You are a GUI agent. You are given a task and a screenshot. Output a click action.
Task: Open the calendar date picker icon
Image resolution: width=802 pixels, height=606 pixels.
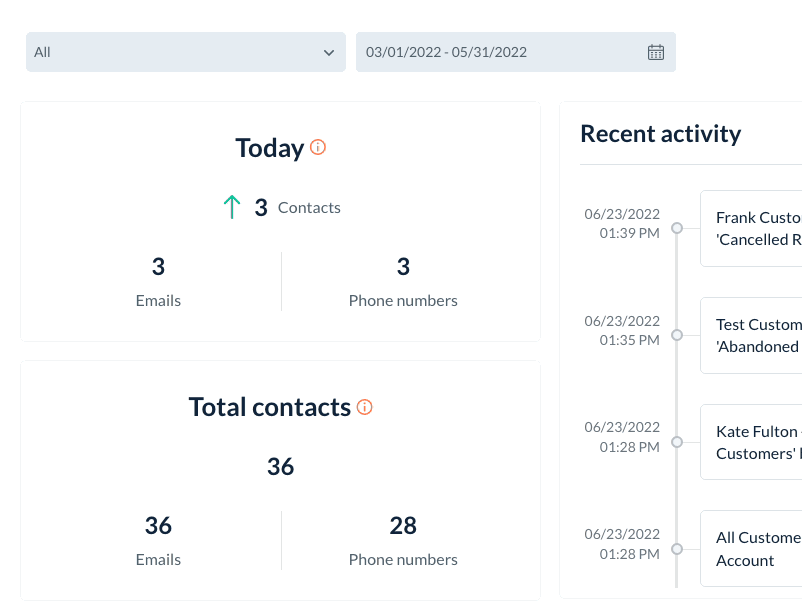coord(656,52)
